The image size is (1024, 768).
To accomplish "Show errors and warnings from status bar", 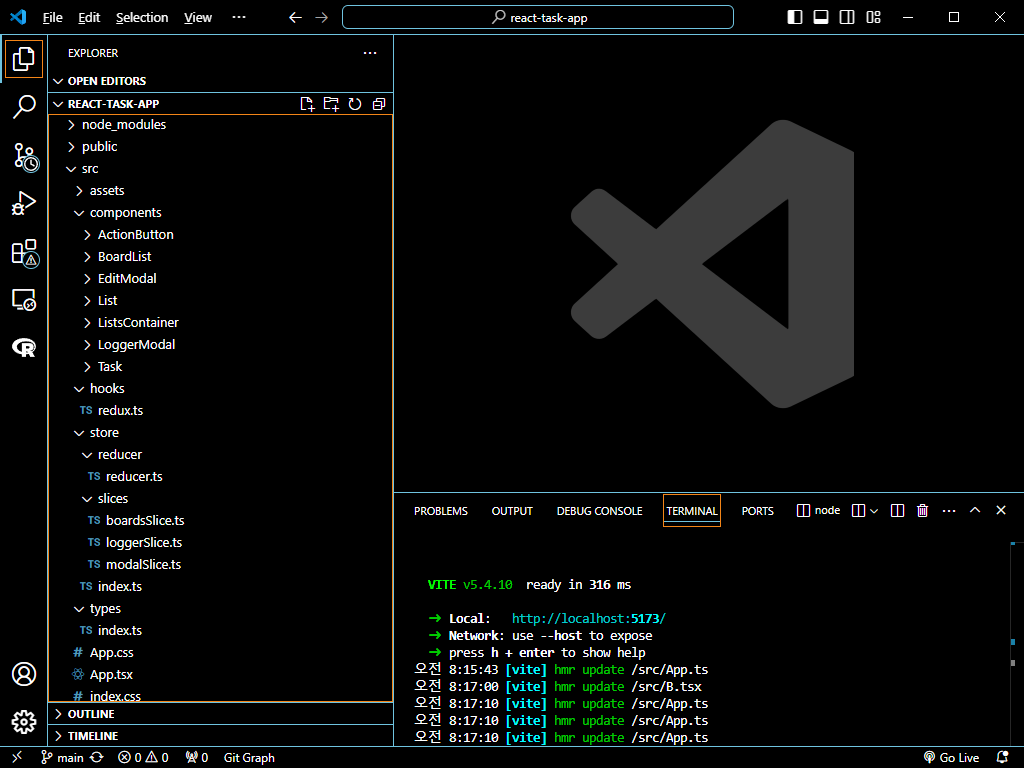I will 143,758.
